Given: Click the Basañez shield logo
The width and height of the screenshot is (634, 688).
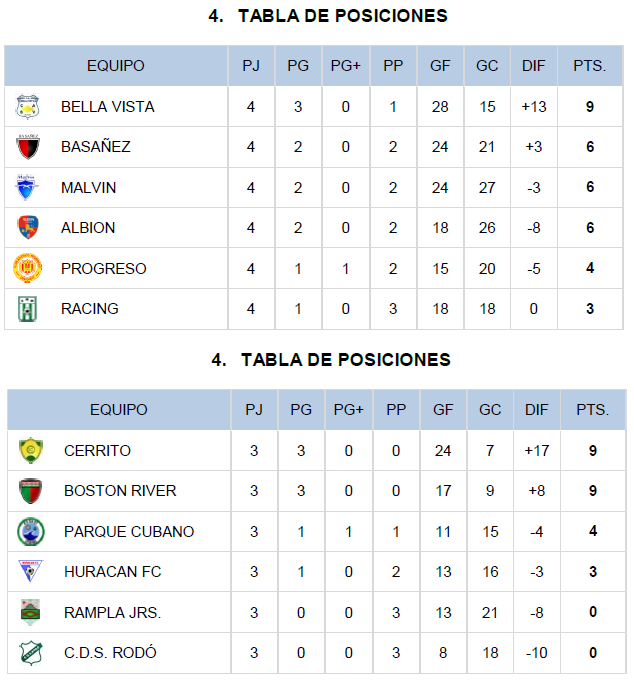Looking at the screenshot, I should click(28, 147).
